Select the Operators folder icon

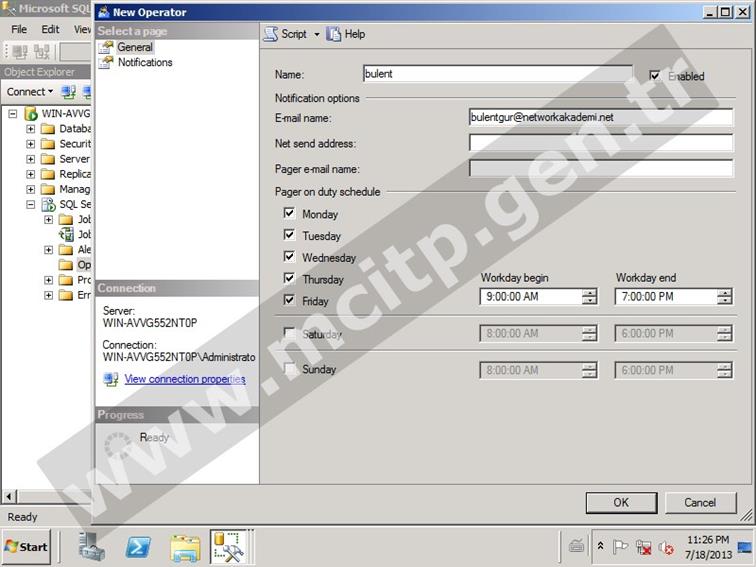(66, 264)
